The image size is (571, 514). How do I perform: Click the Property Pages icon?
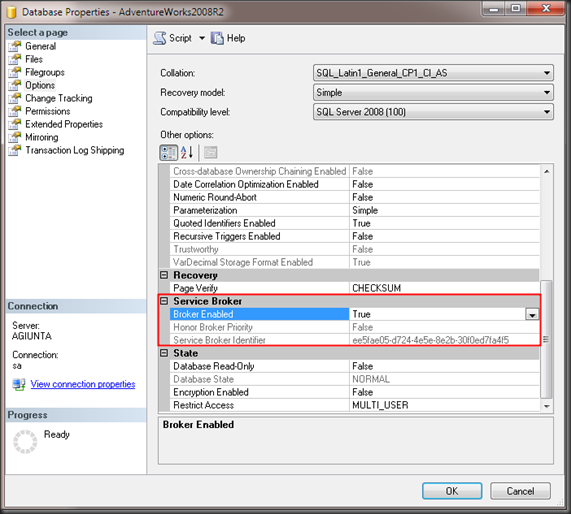point(210,153)
